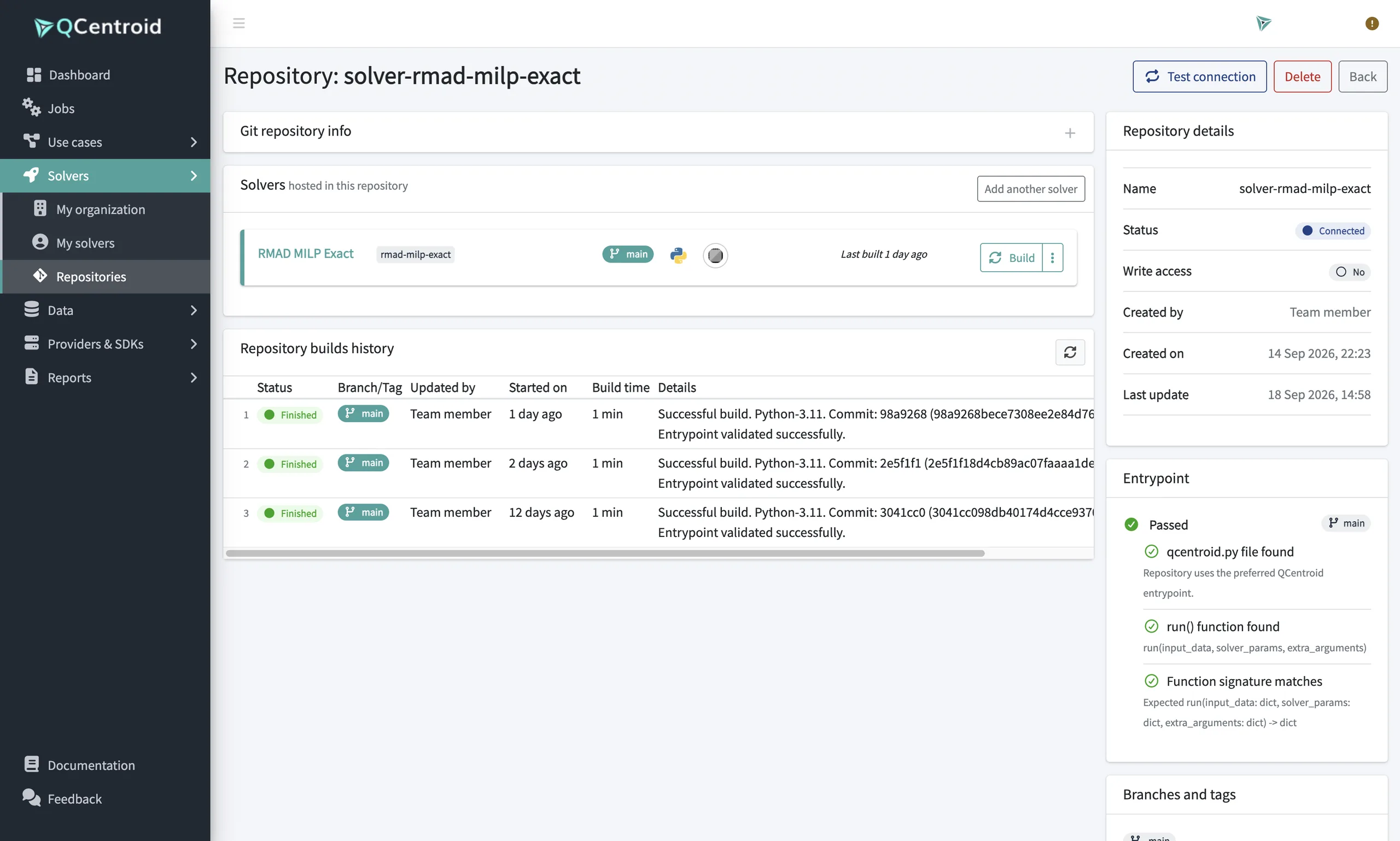Image resolution: width=1400 pixels, height=841 pixels.
Task: Go back with the Back button
Action: [1362, 77]
